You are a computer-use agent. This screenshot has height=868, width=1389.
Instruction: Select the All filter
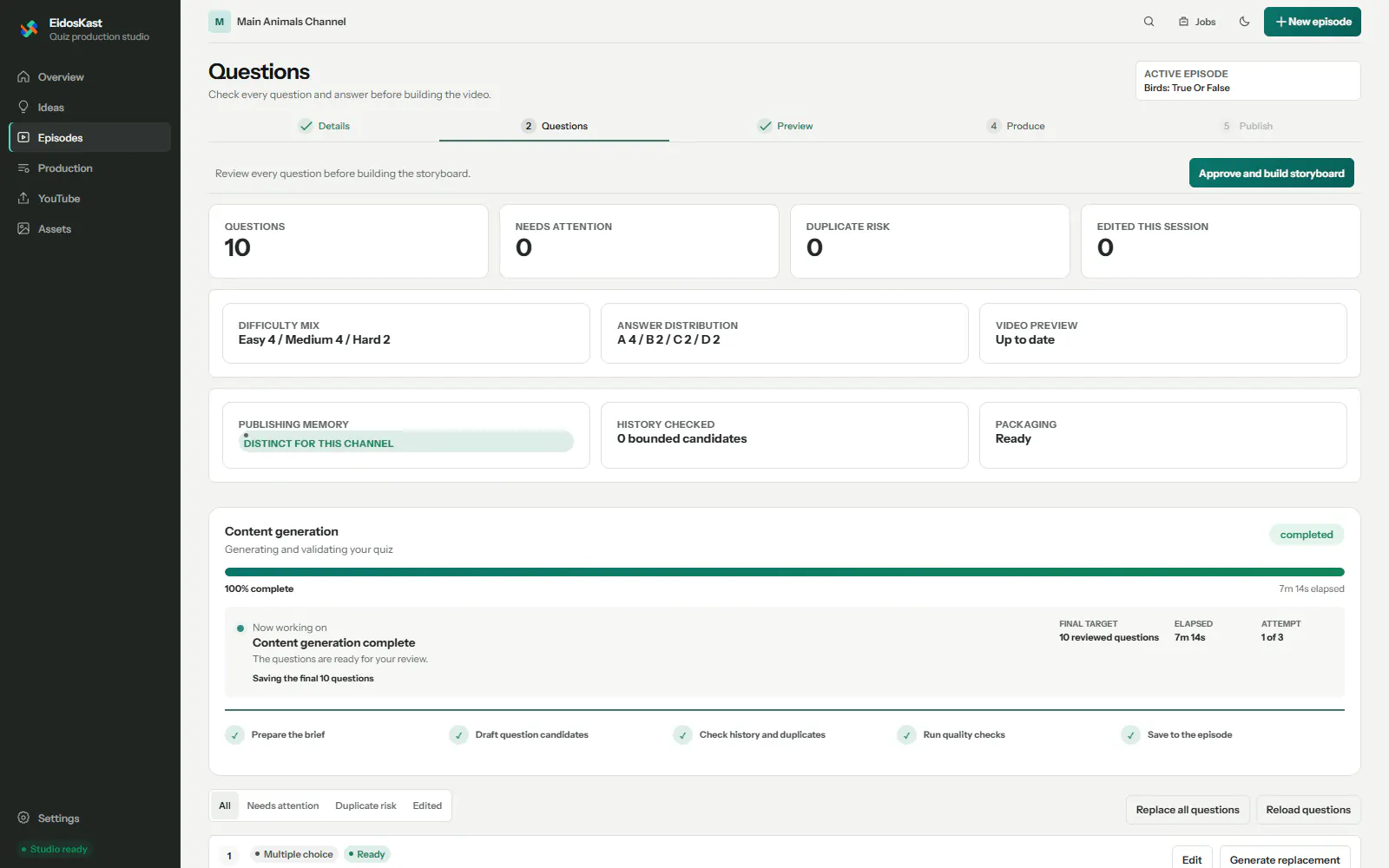(225, 806)
